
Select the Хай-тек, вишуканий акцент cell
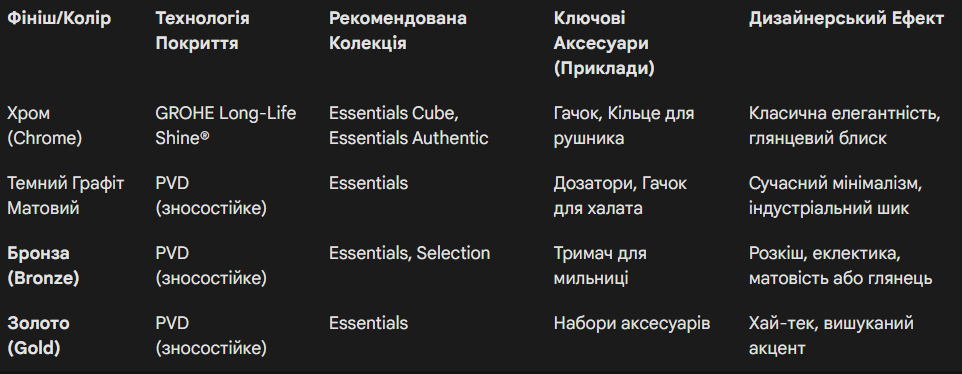coord(831,335)
